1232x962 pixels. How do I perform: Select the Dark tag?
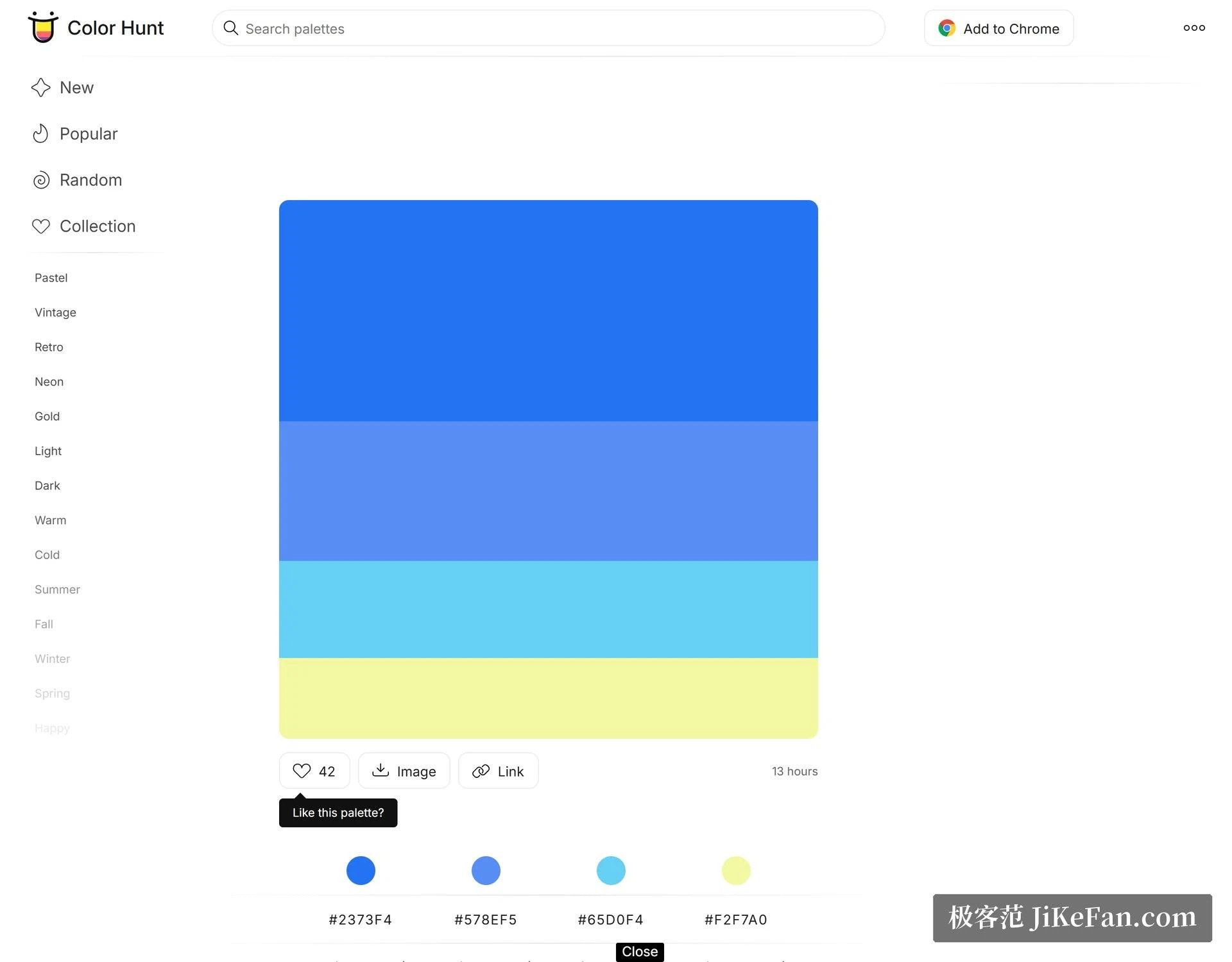click(47, 485)
